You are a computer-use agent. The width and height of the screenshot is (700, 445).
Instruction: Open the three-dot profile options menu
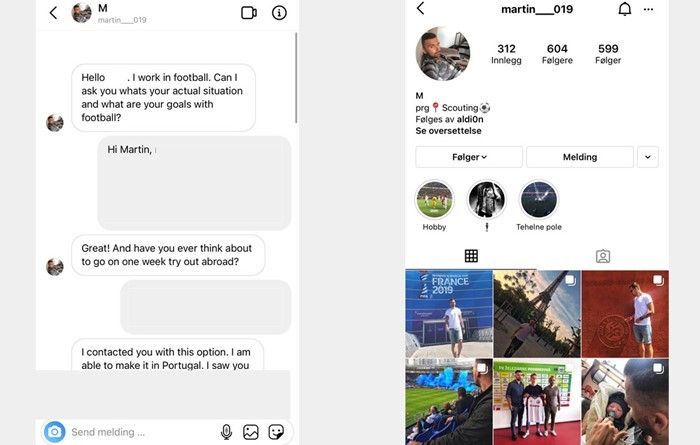click(x=648, y=9)
